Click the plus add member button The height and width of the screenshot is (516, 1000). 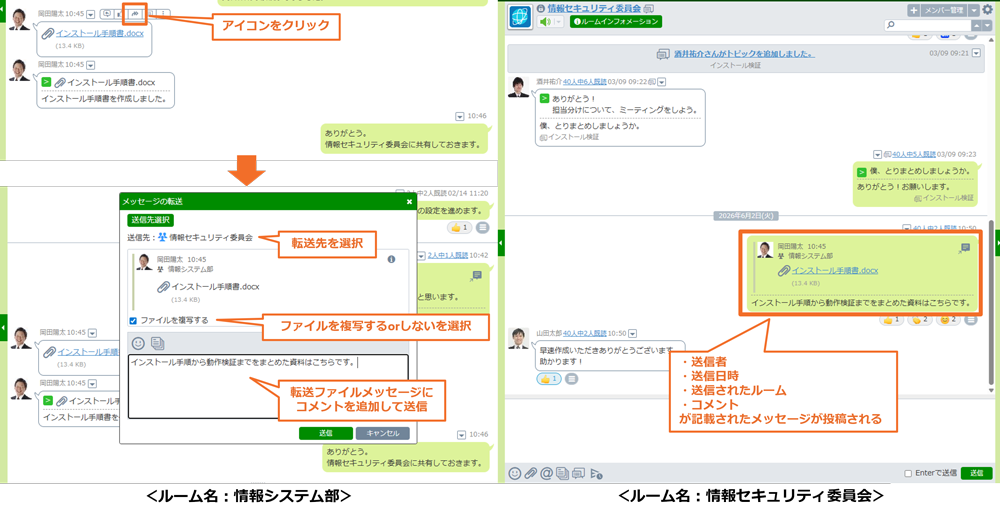click(914, 10)
